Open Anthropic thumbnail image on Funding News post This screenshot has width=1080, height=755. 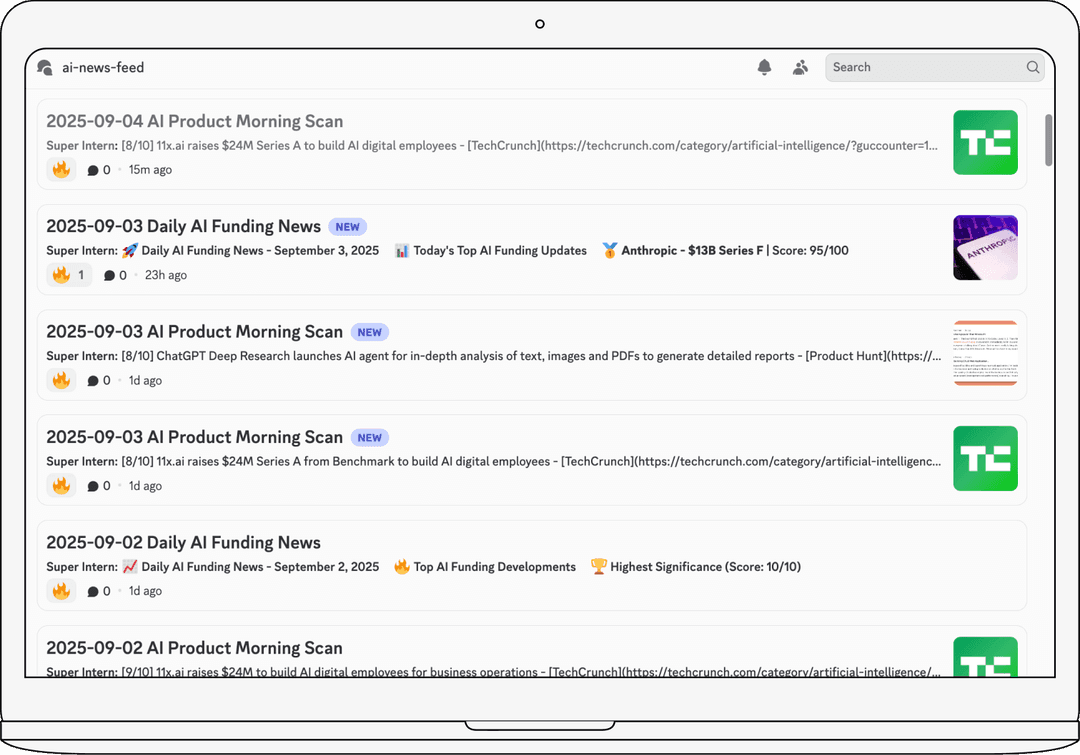pyautogui.click(x=985, y=248)
